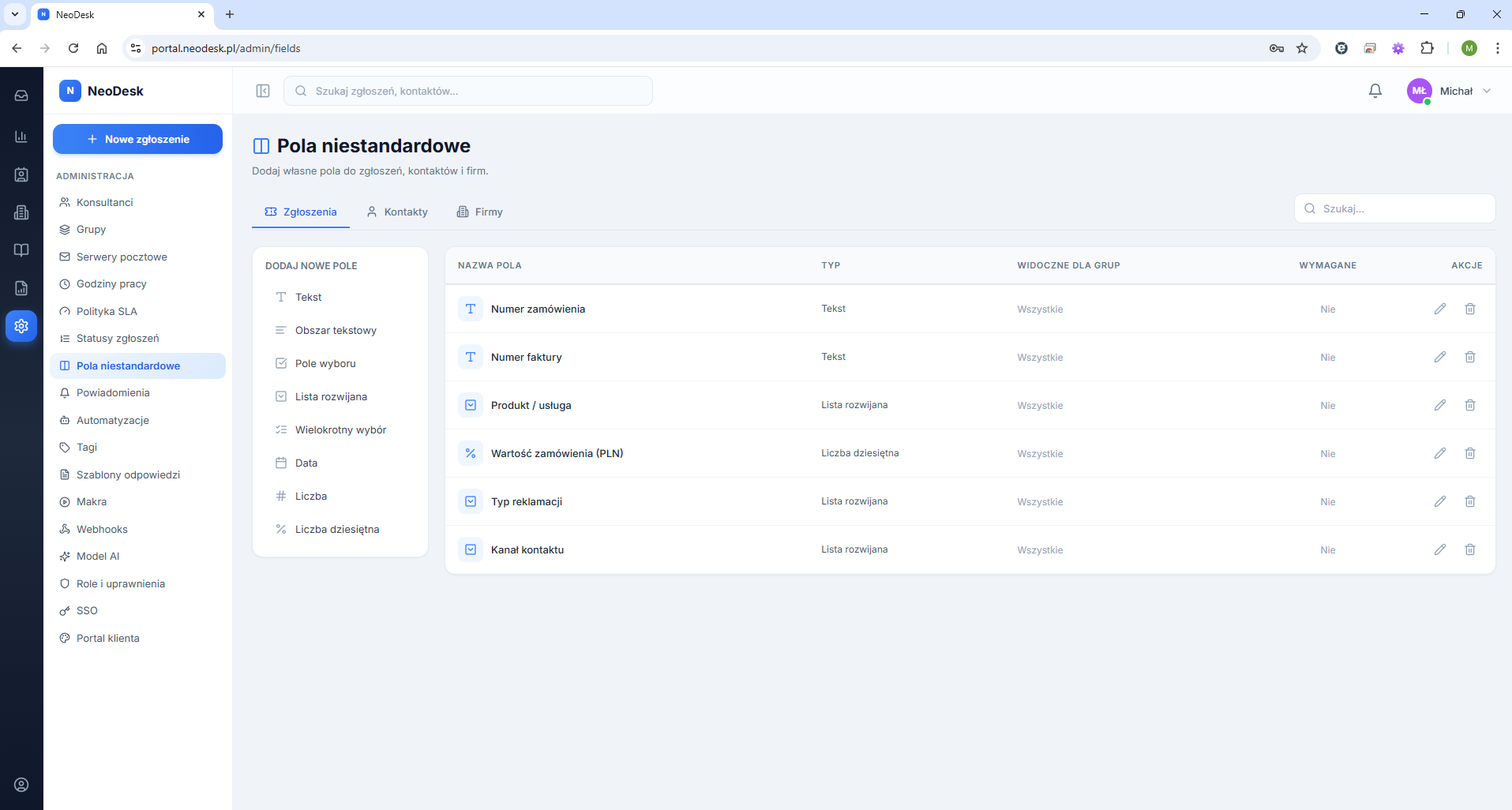Add a new Liczba dziesiętna field
Screen dimensions: 1512x810
coord(340,529)
